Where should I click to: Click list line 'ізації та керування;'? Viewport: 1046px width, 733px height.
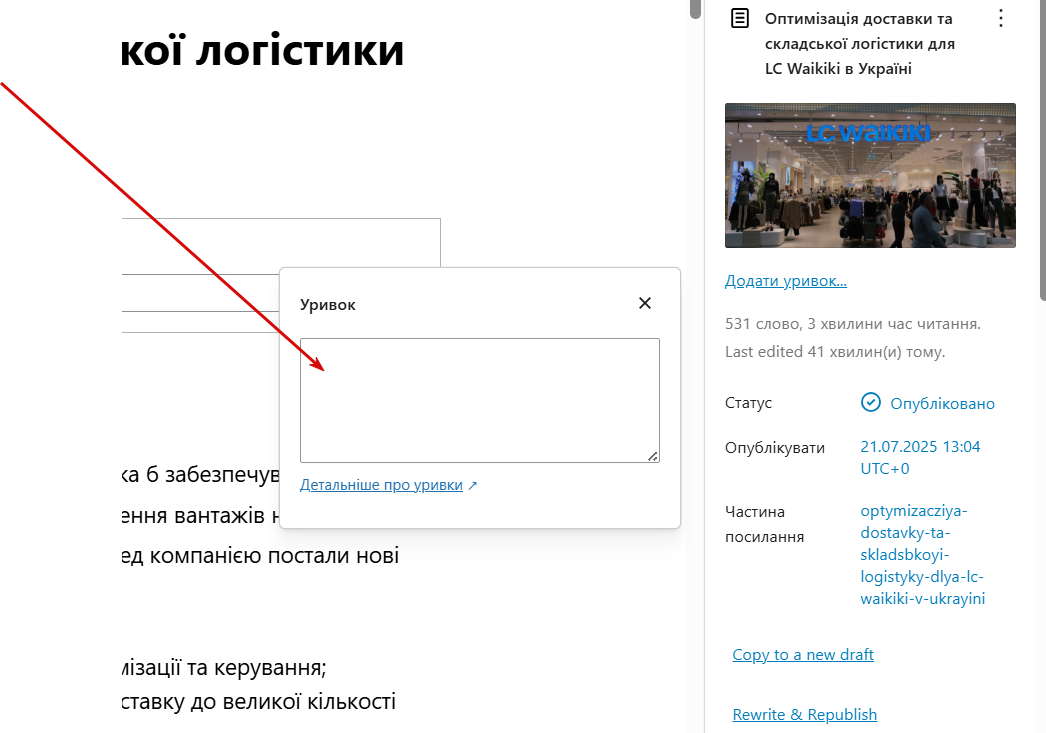224,667
